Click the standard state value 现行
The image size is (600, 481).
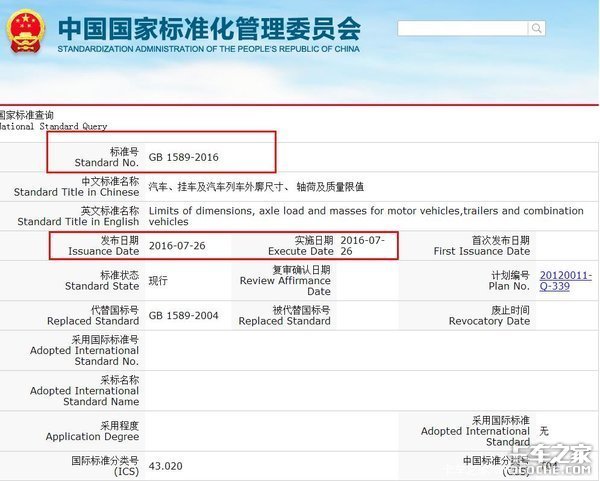tap(158, 280)
